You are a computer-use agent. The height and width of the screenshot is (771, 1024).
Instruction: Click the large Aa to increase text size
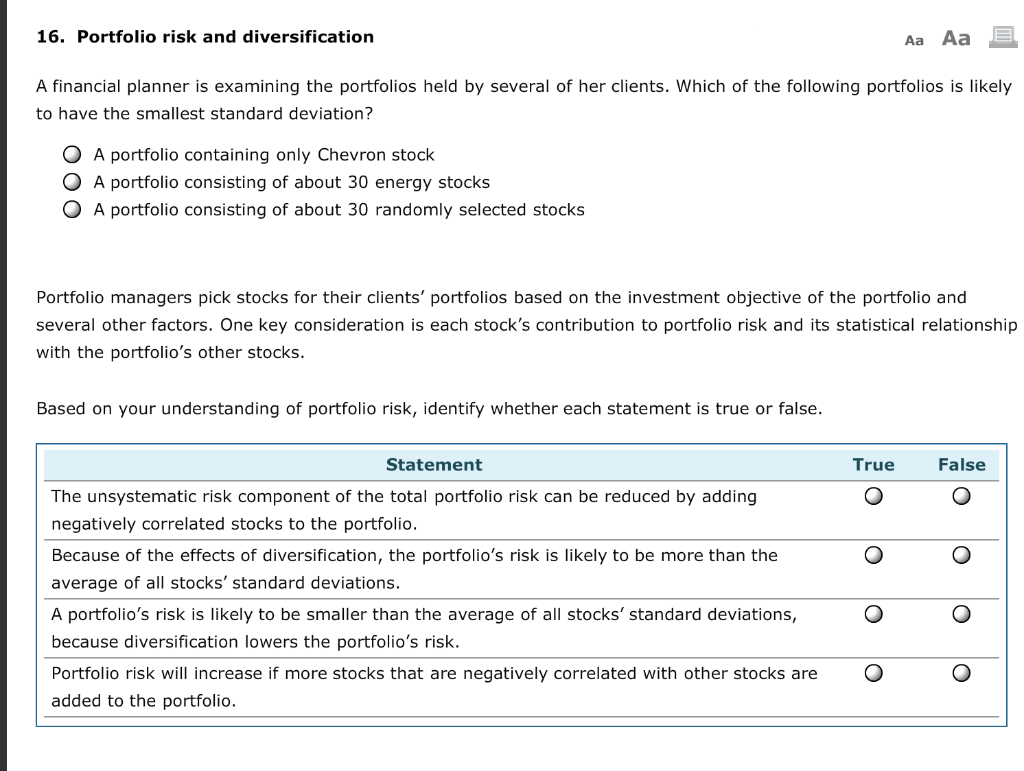954,37
